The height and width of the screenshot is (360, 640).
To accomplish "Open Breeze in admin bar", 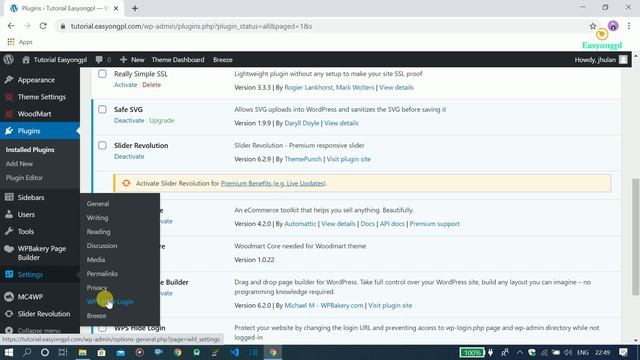I will coord(223,60).
